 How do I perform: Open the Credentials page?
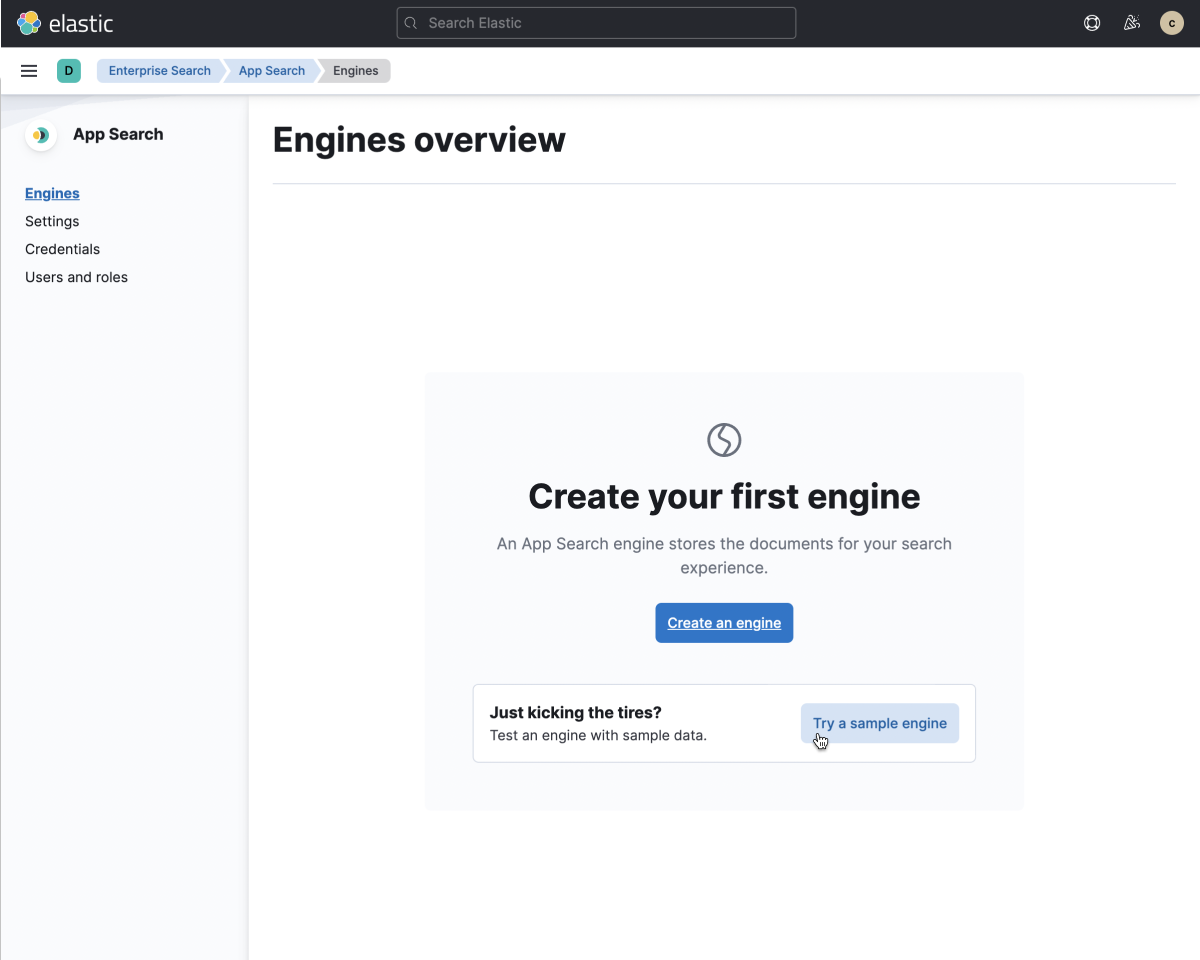[x=62, y=249]
